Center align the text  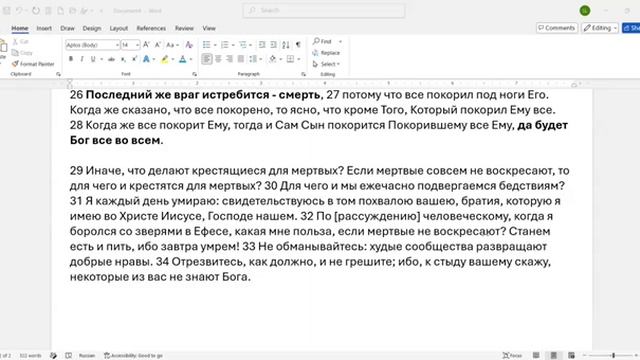tap(218, 59)
